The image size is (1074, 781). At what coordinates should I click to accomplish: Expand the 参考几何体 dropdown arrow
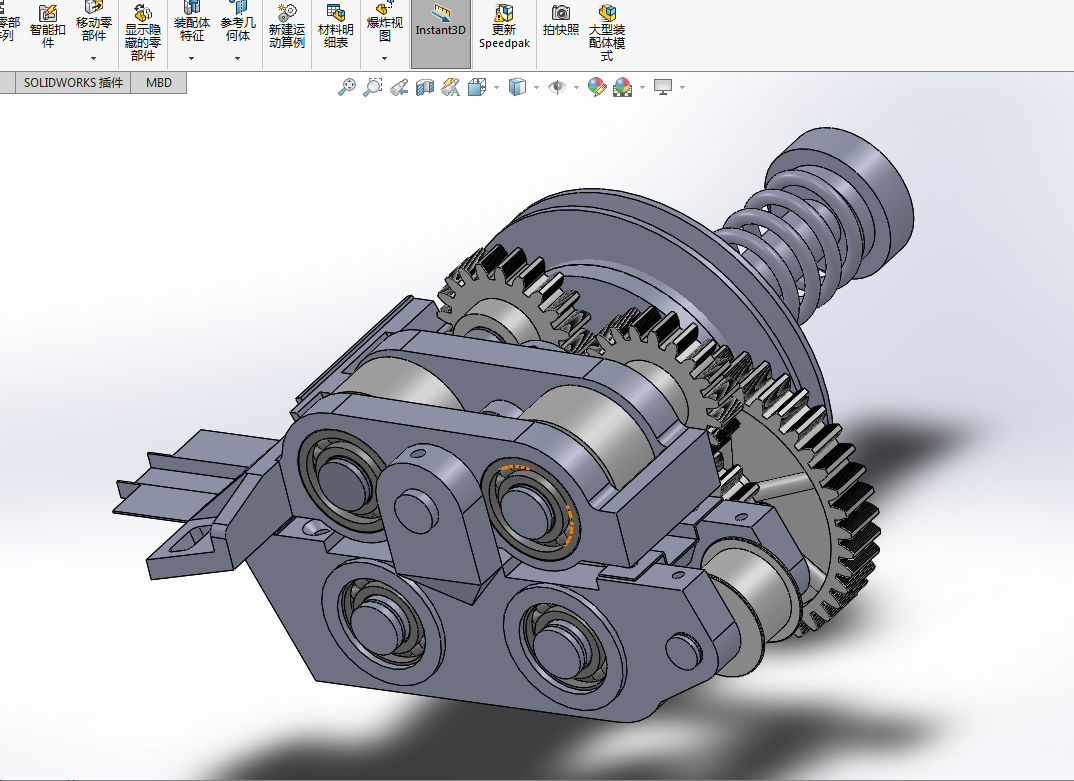point(237,58)
